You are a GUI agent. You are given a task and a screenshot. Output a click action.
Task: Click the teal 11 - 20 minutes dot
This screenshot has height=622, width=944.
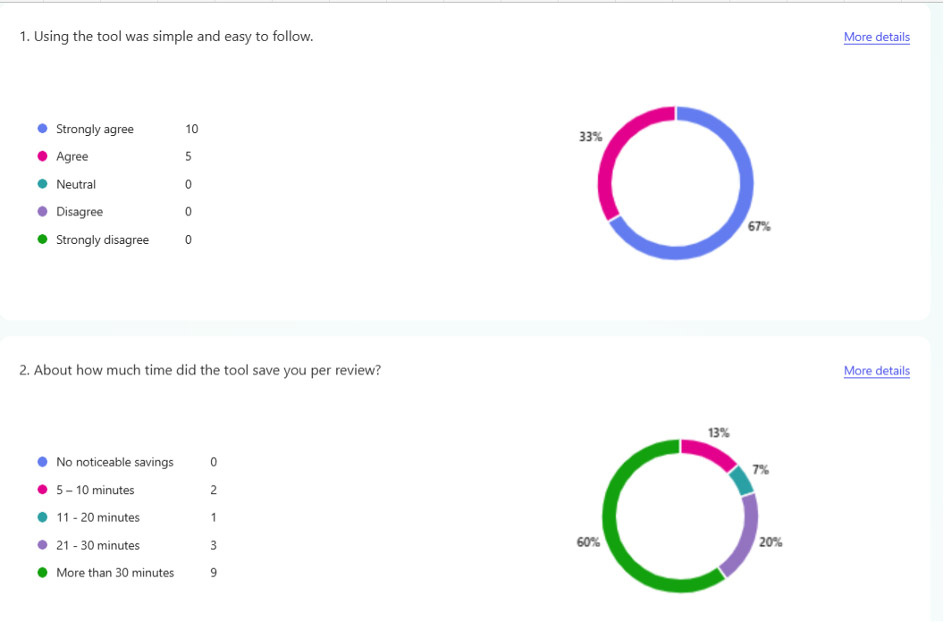tap(42, 518)
